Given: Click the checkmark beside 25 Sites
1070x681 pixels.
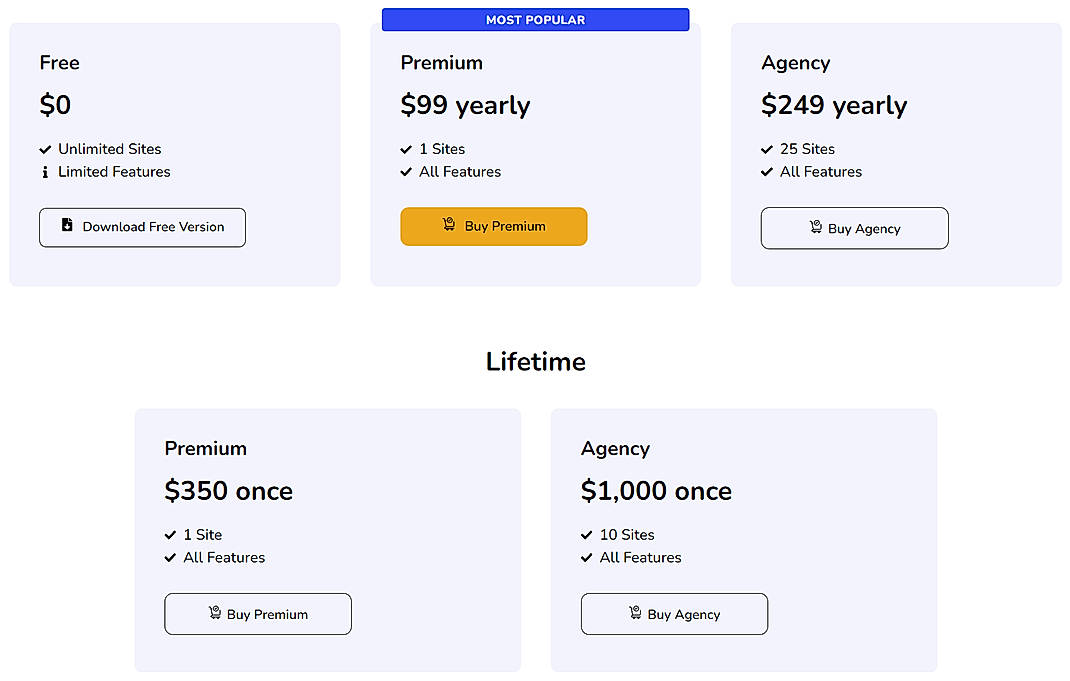Looking at the screenshot, I should coord(766,149).
